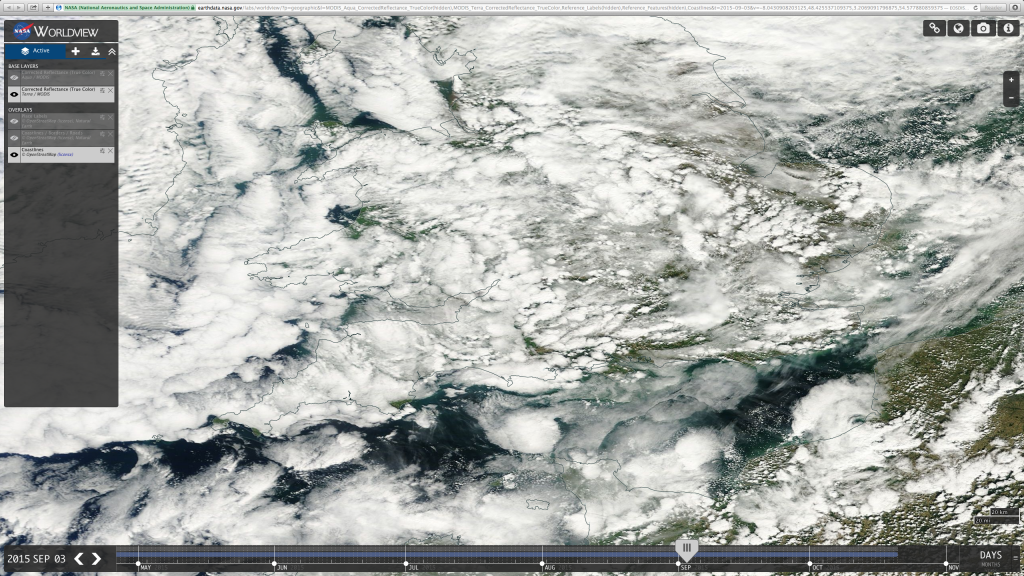Image resolution: width=1024 pixels, height=576 pixels.
Task: Open options for the Coastlines overlay
Action: pyautogui.click(x=103, y=151)
